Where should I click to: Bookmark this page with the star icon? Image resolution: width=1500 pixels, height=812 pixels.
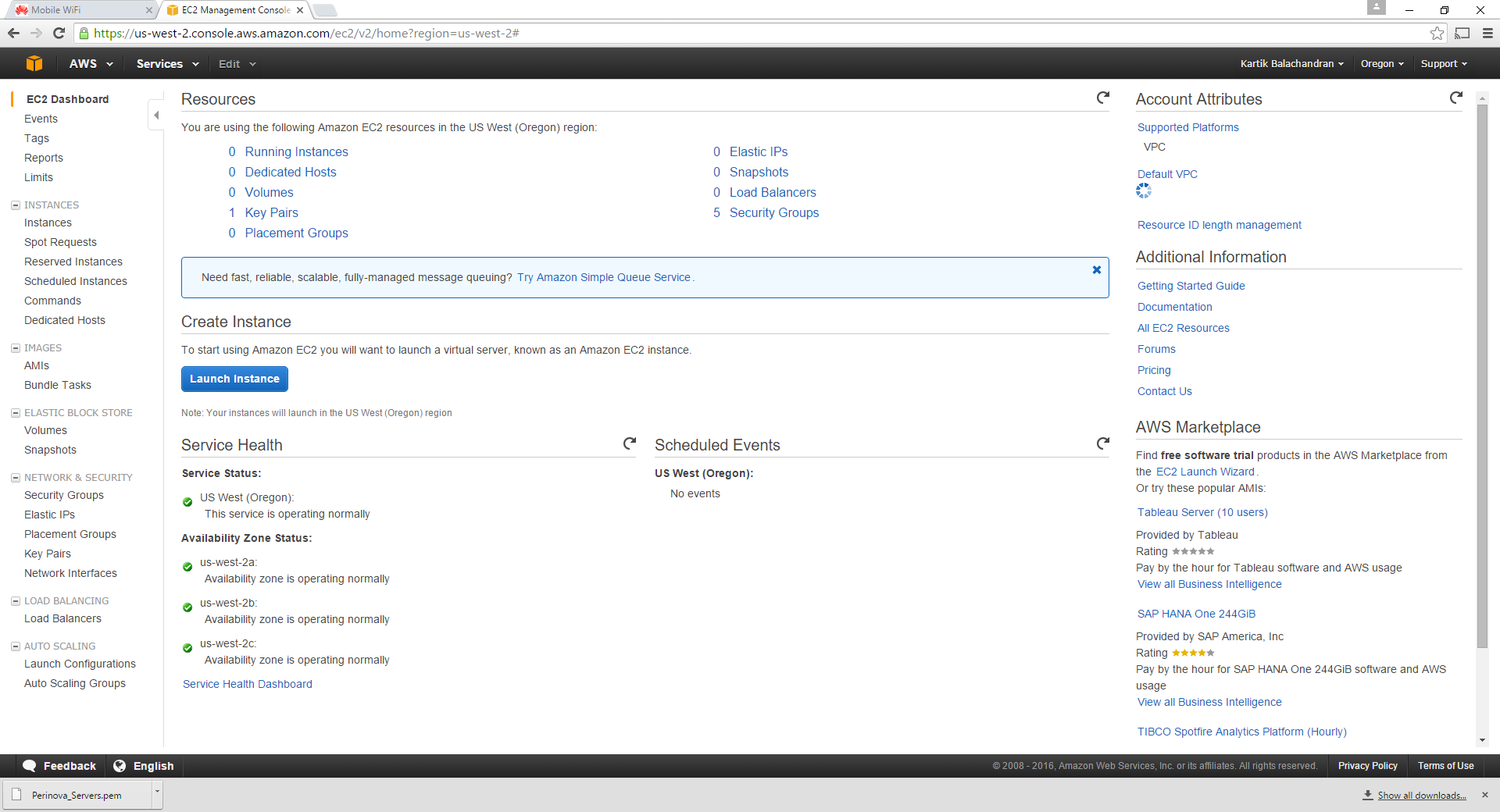(1437, 33)
